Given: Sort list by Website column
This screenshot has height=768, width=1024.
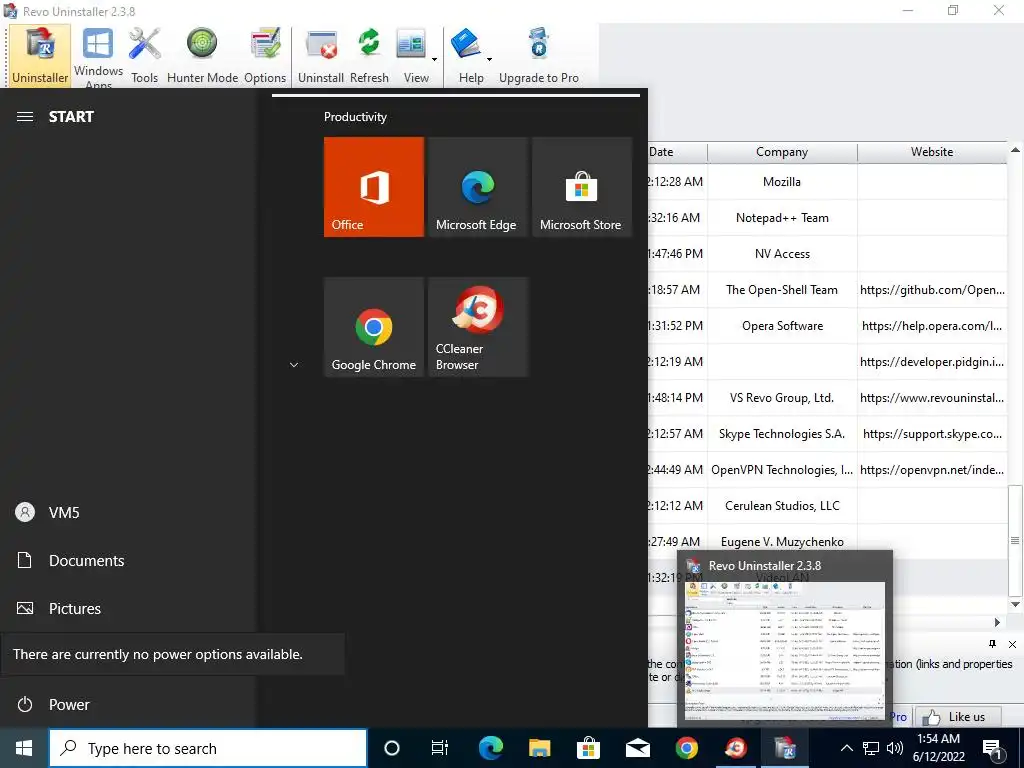Looking at the screenshot, I should [x=932, y=152].
